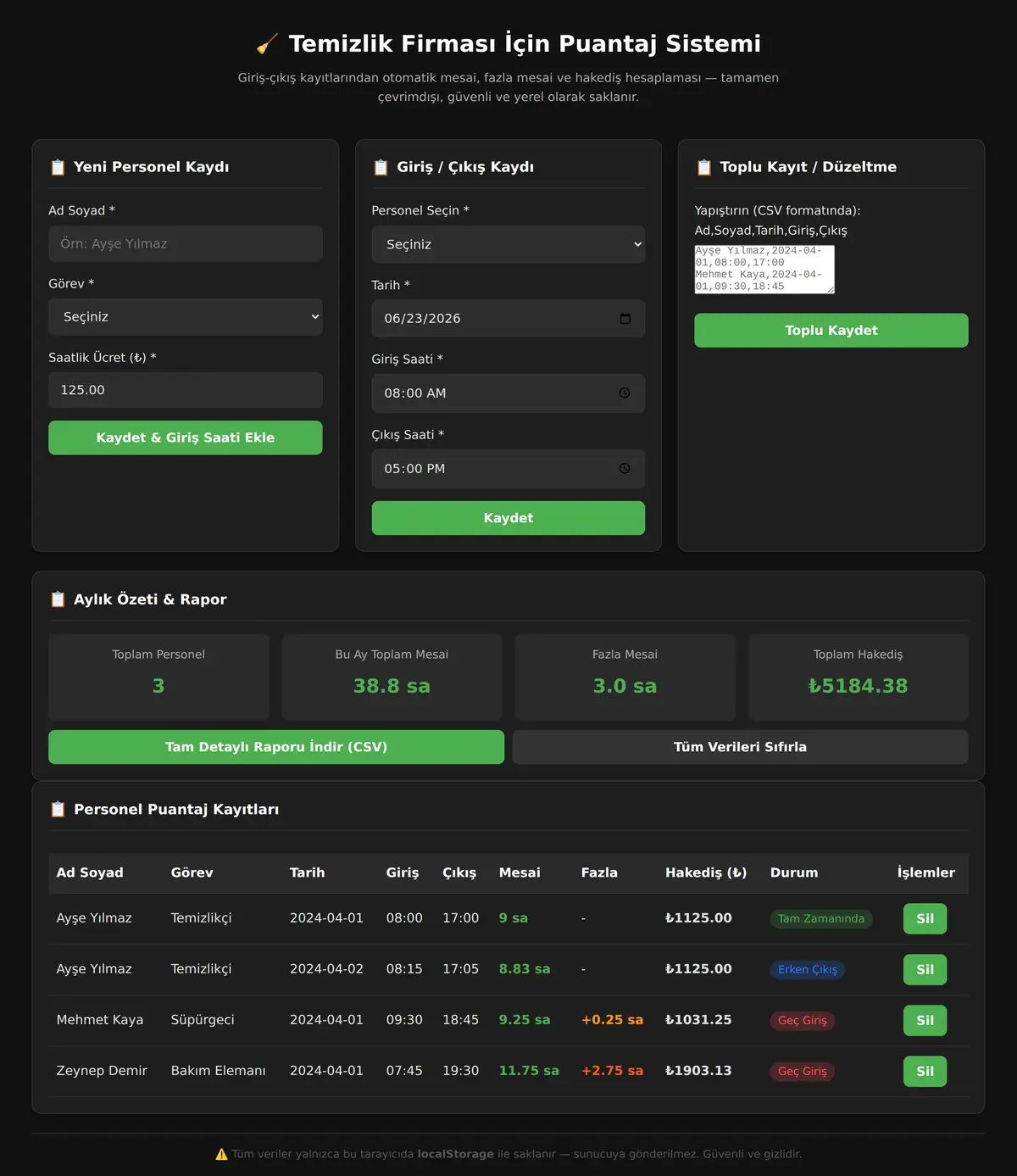Click Mehmet Kaya's Geç Giriş badge
The width and height of the screenshot is (1017, 1176).
click(803, 1021)
